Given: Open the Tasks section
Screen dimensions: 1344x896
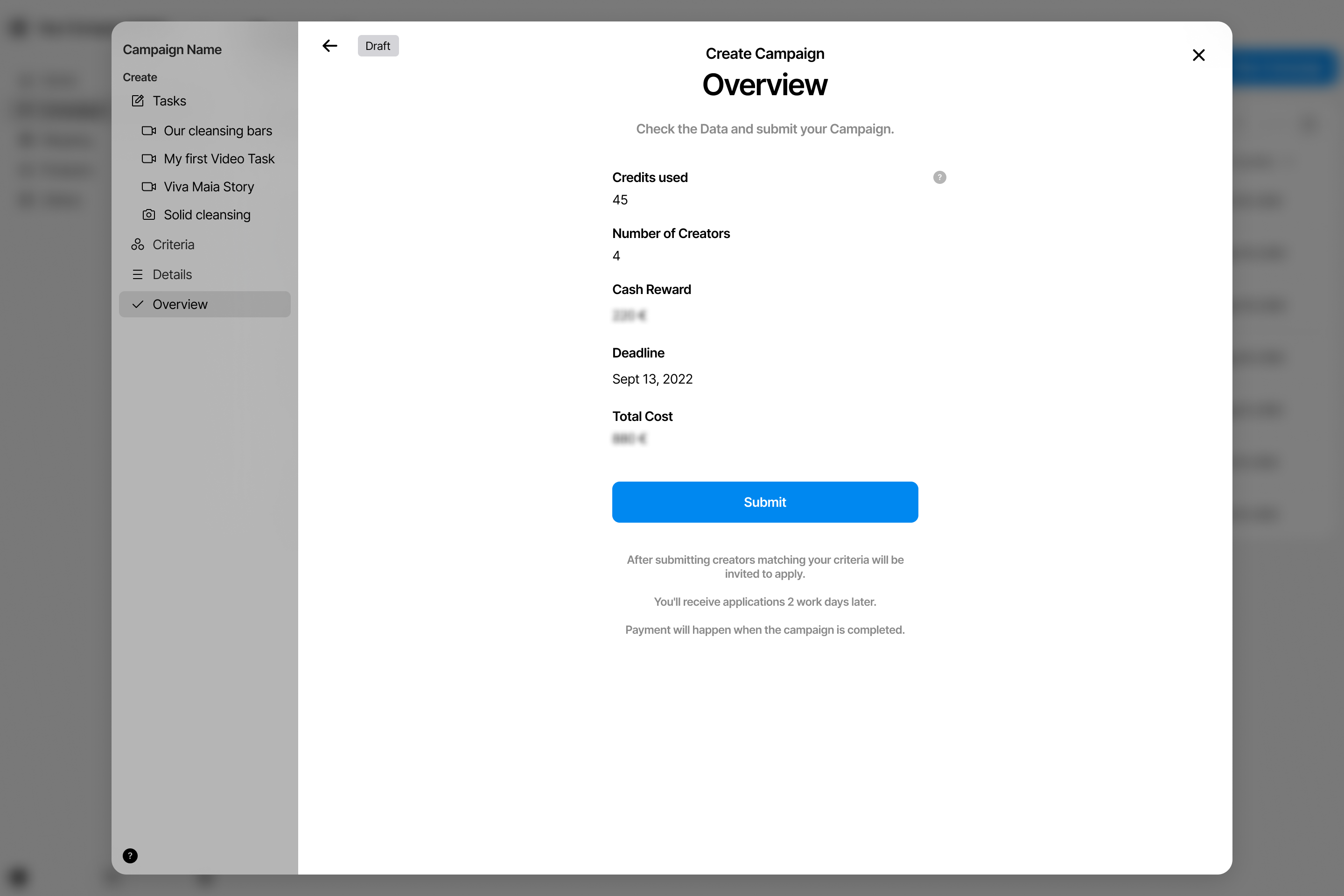Looking at the screenshot, I should (169, 101).
